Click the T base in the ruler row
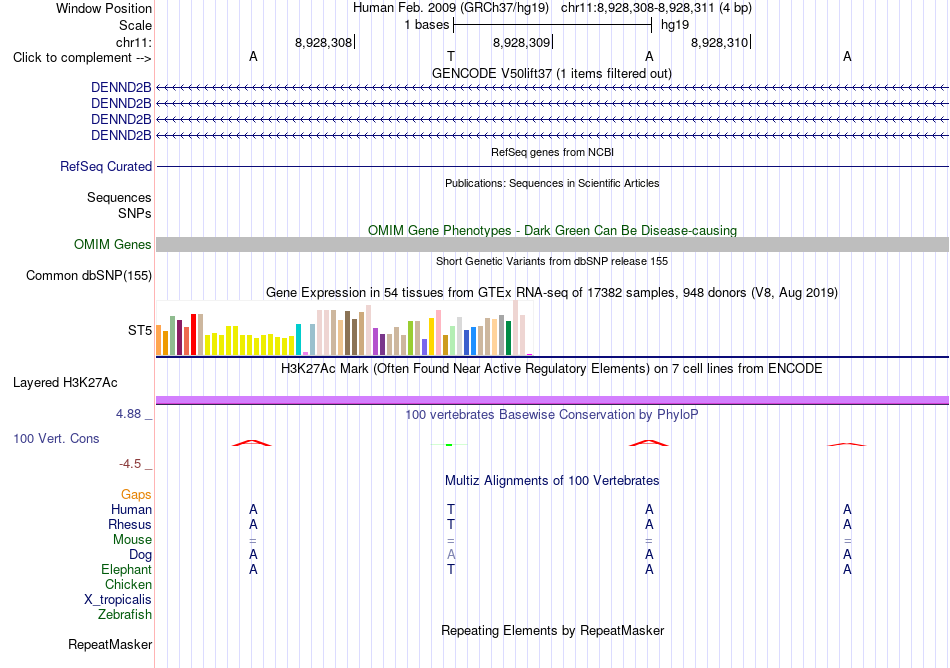The height and width of the screenshot is (668, 950). 451,56
